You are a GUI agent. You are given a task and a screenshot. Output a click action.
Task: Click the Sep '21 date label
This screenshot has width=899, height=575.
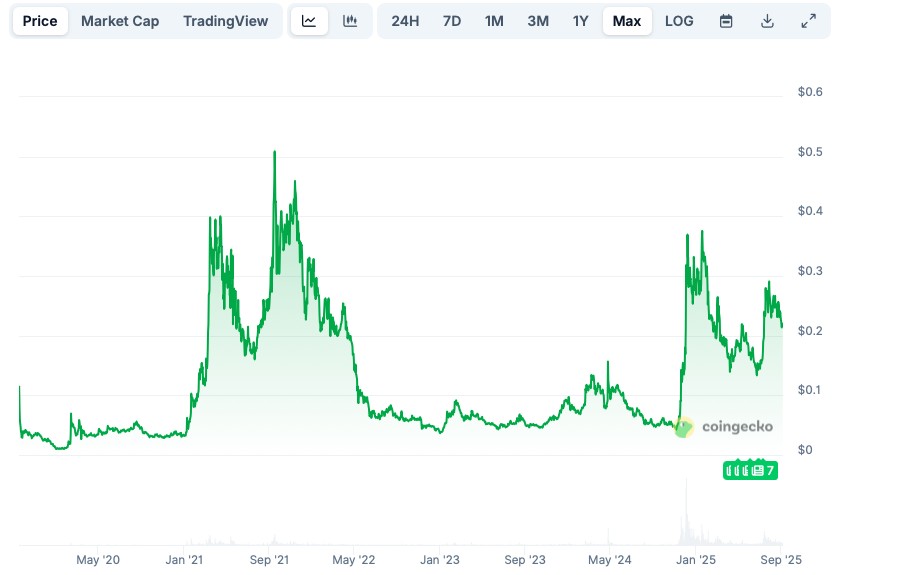click(269, 560)
